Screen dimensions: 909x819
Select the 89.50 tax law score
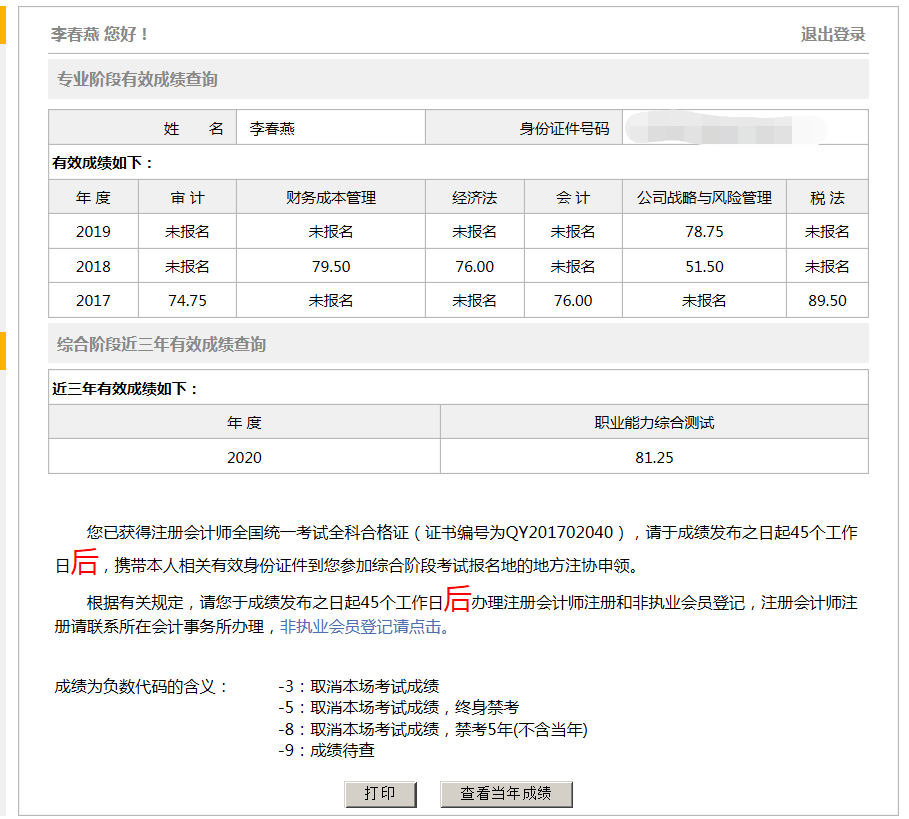pos(827,301)
